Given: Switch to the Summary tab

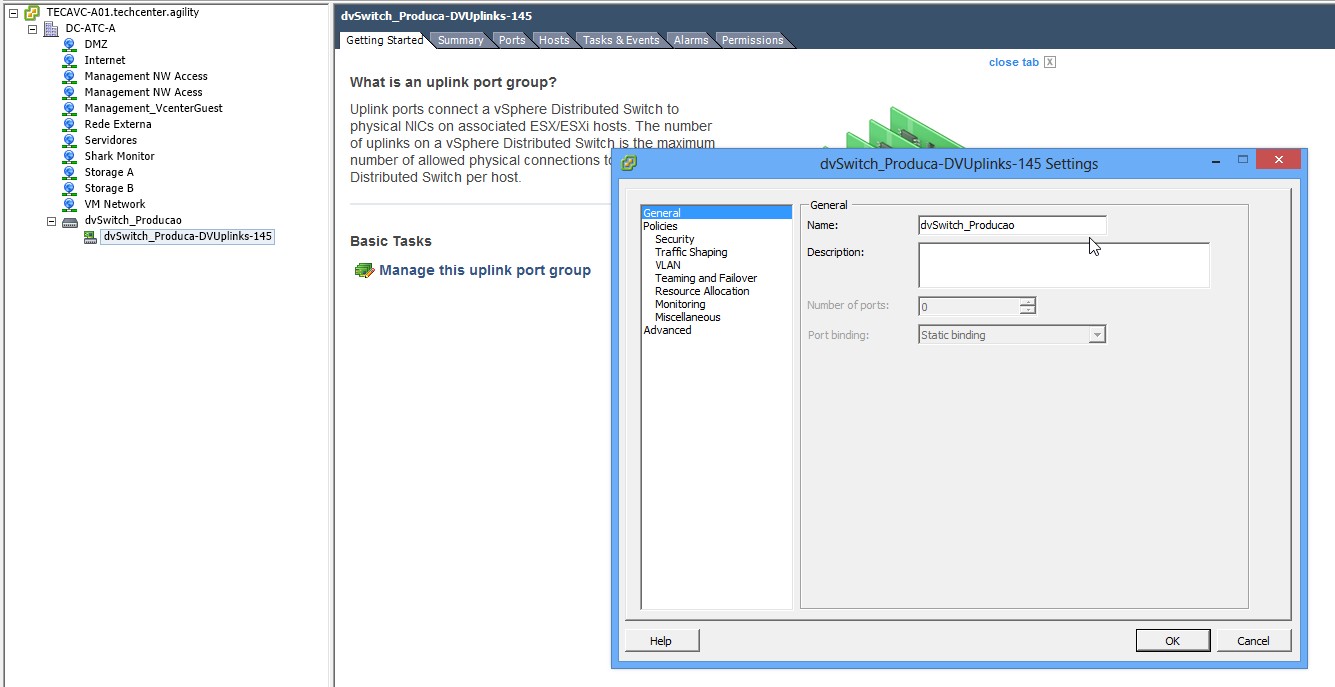Looking at the screenshot, I should pyautogui.click(x=460, y=40).
